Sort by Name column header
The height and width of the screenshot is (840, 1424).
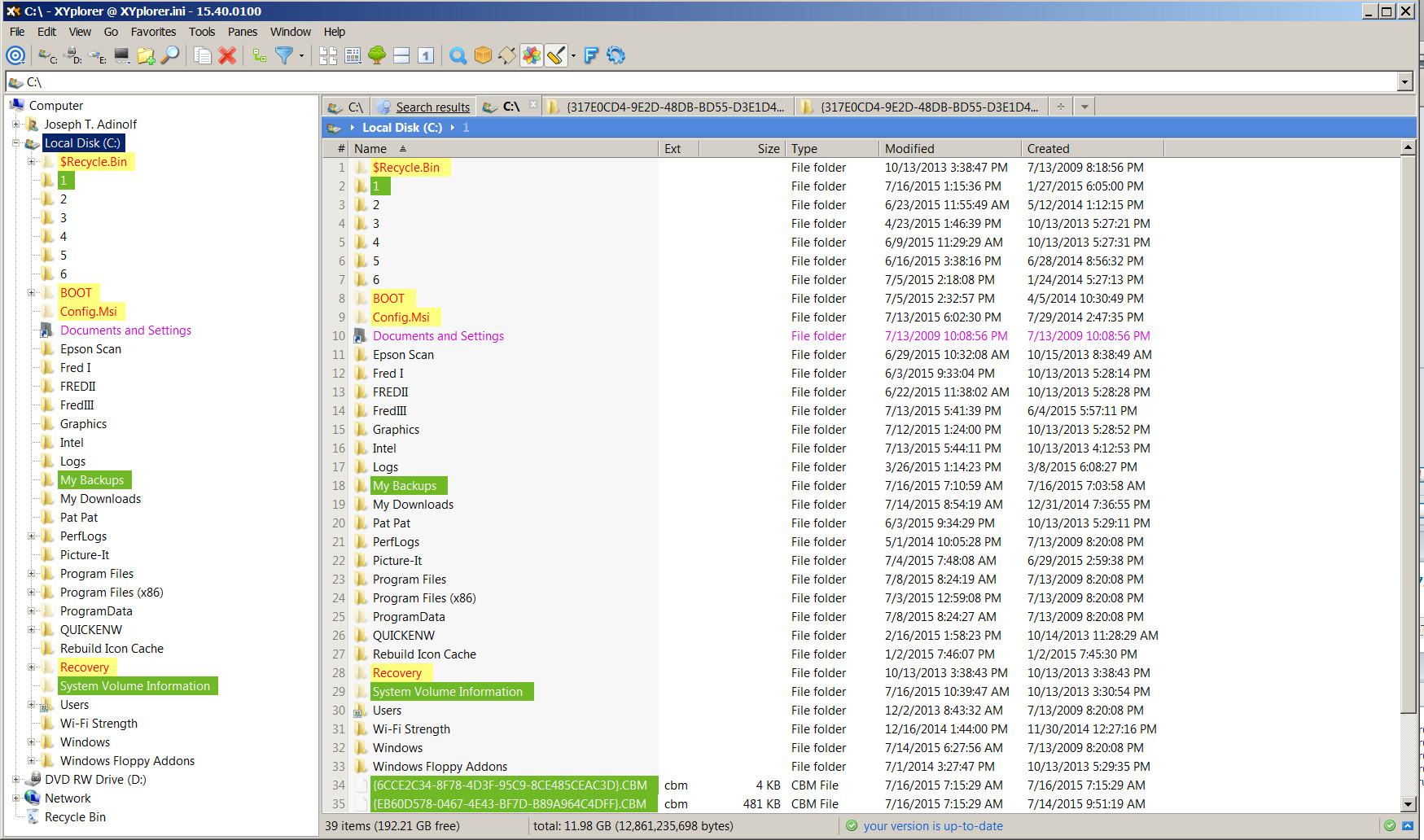coord(504,149)
